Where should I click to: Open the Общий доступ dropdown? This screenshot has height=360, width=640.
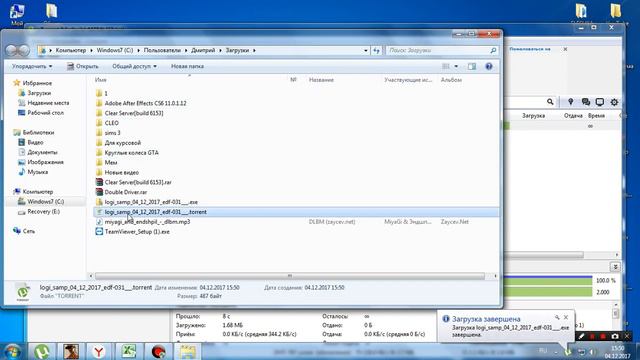[134, 66]
